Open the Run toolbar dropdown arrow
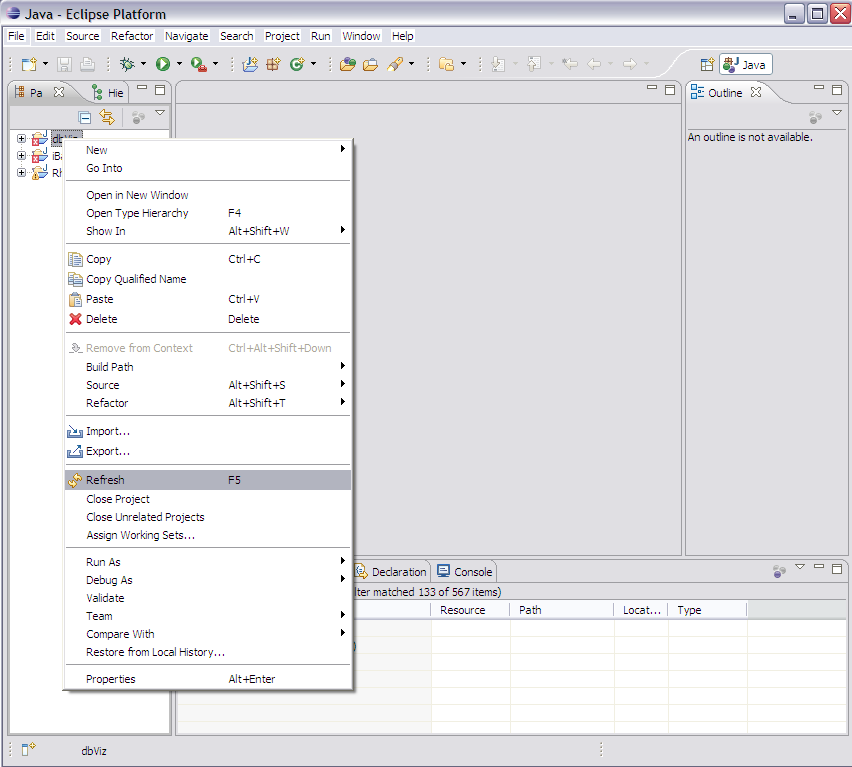Image resolution: width=852 pixels, height=767 pixels. coord(179,64)
